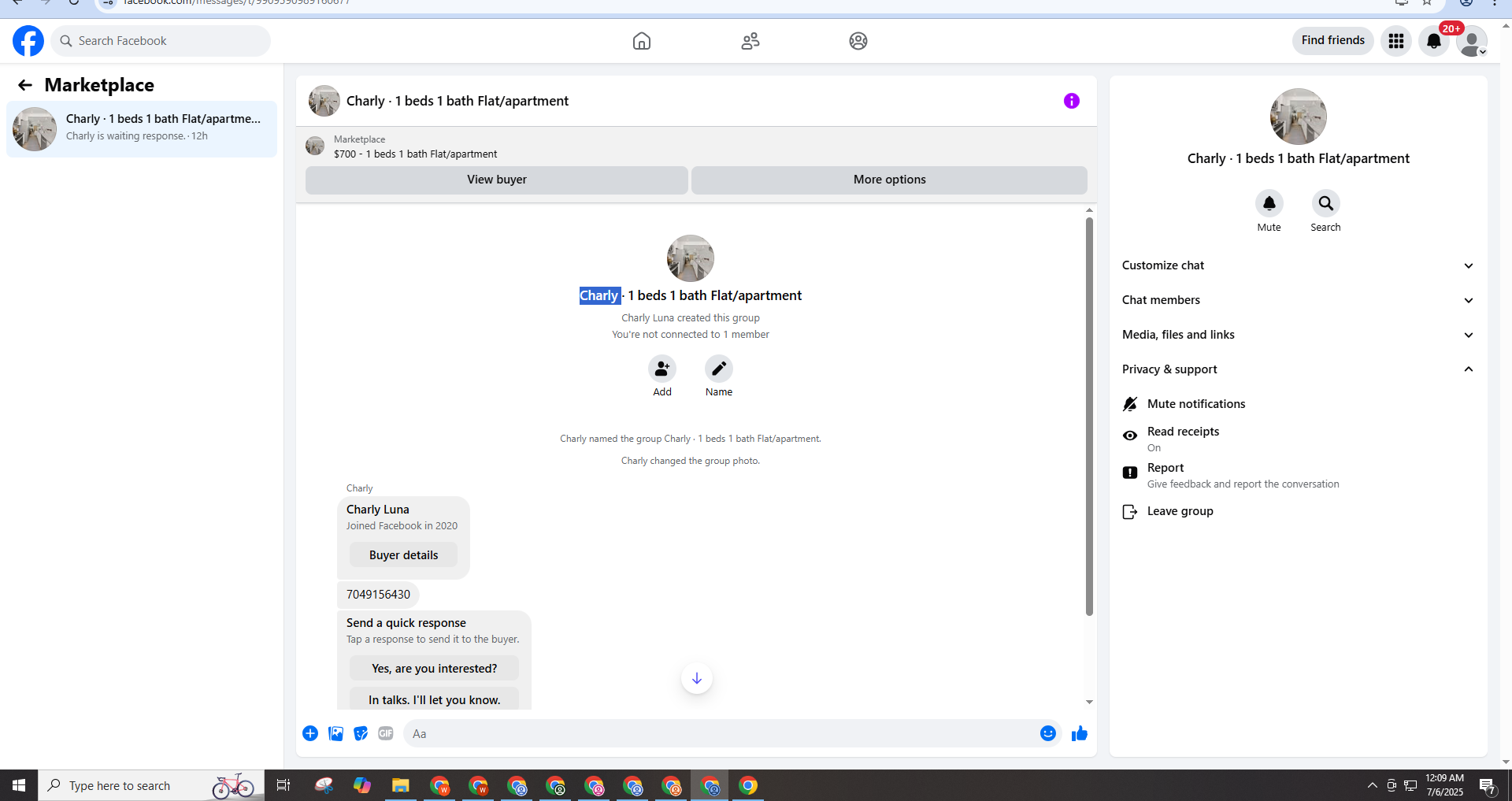The height and width of the screenshot is (801, 1512).
Task: Click the Name pencil edit icon
Action: [x=719, y=369]
